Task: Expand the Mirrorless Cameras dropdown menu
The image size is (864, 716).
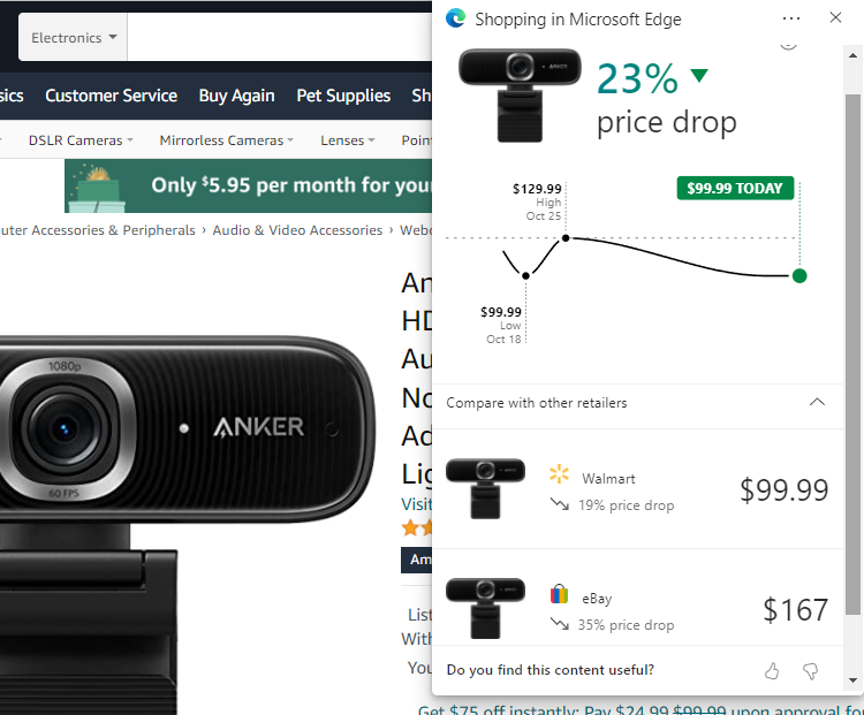Action: click(x=226, y=141)
